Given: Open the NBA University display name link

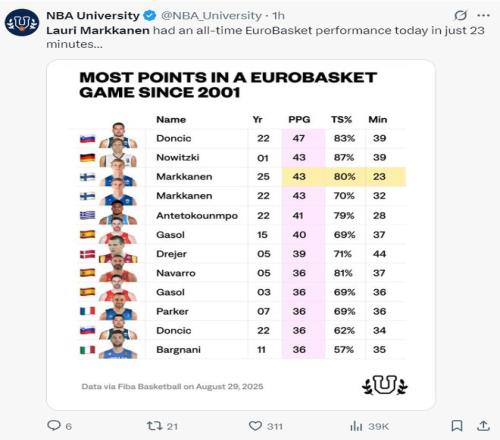Looking at the screenshot, I should pos(93,15).
